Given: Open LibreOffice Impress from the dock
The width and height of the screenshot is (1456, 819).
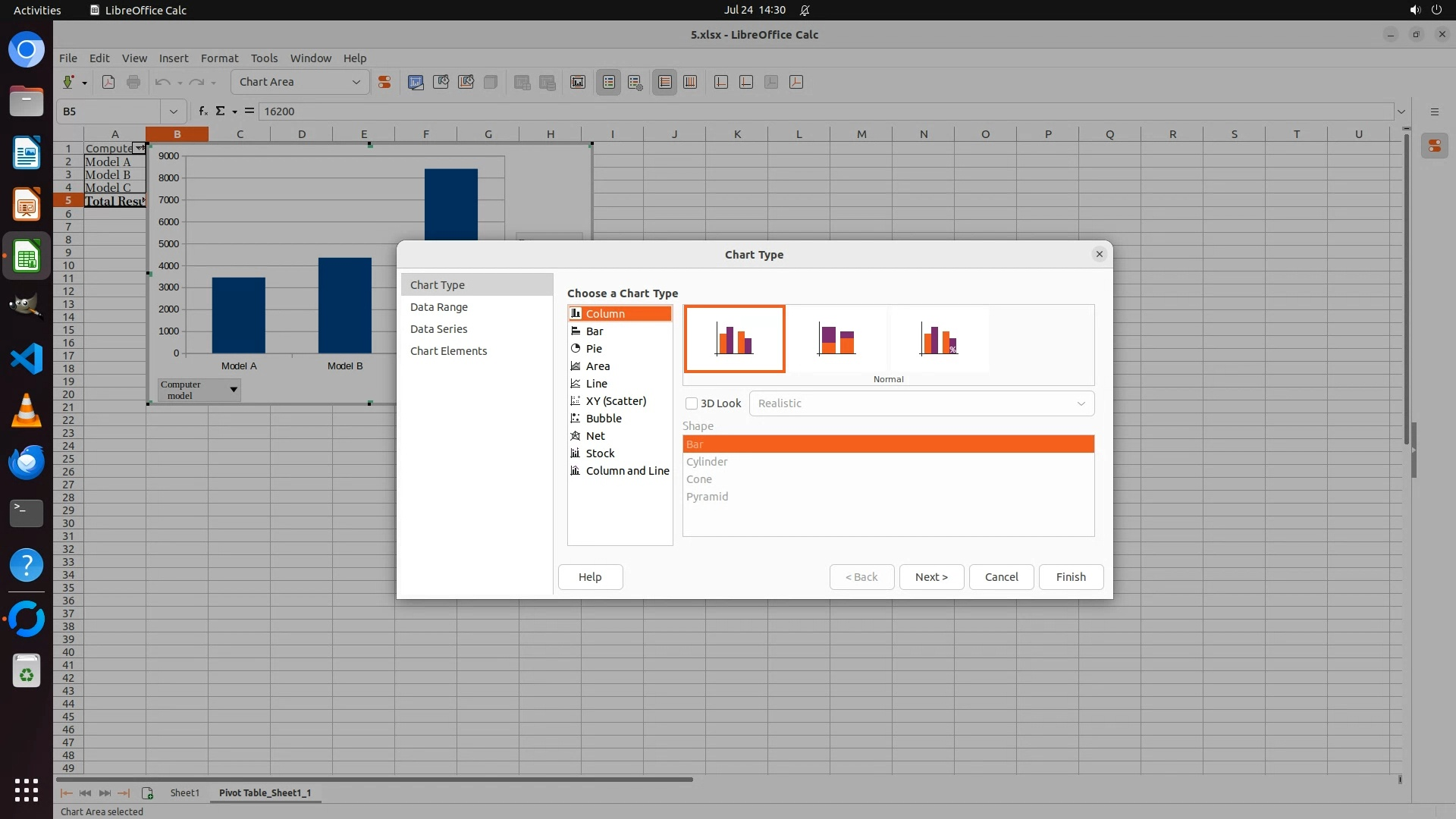Looking at the screenshot, I should [27, 205].
